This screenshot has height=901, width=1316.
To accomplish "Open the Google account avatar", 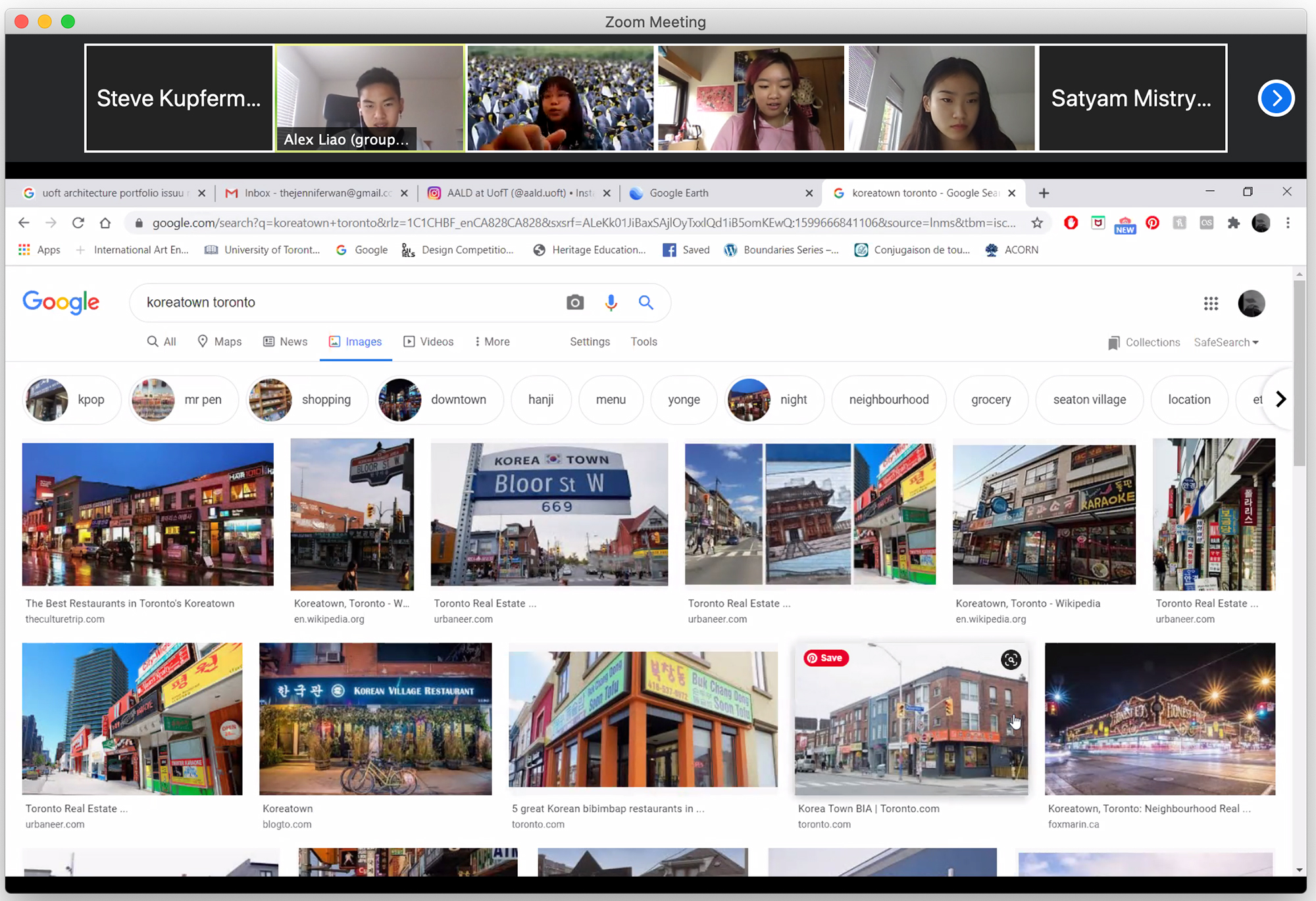I will [x=1251, y=303].
